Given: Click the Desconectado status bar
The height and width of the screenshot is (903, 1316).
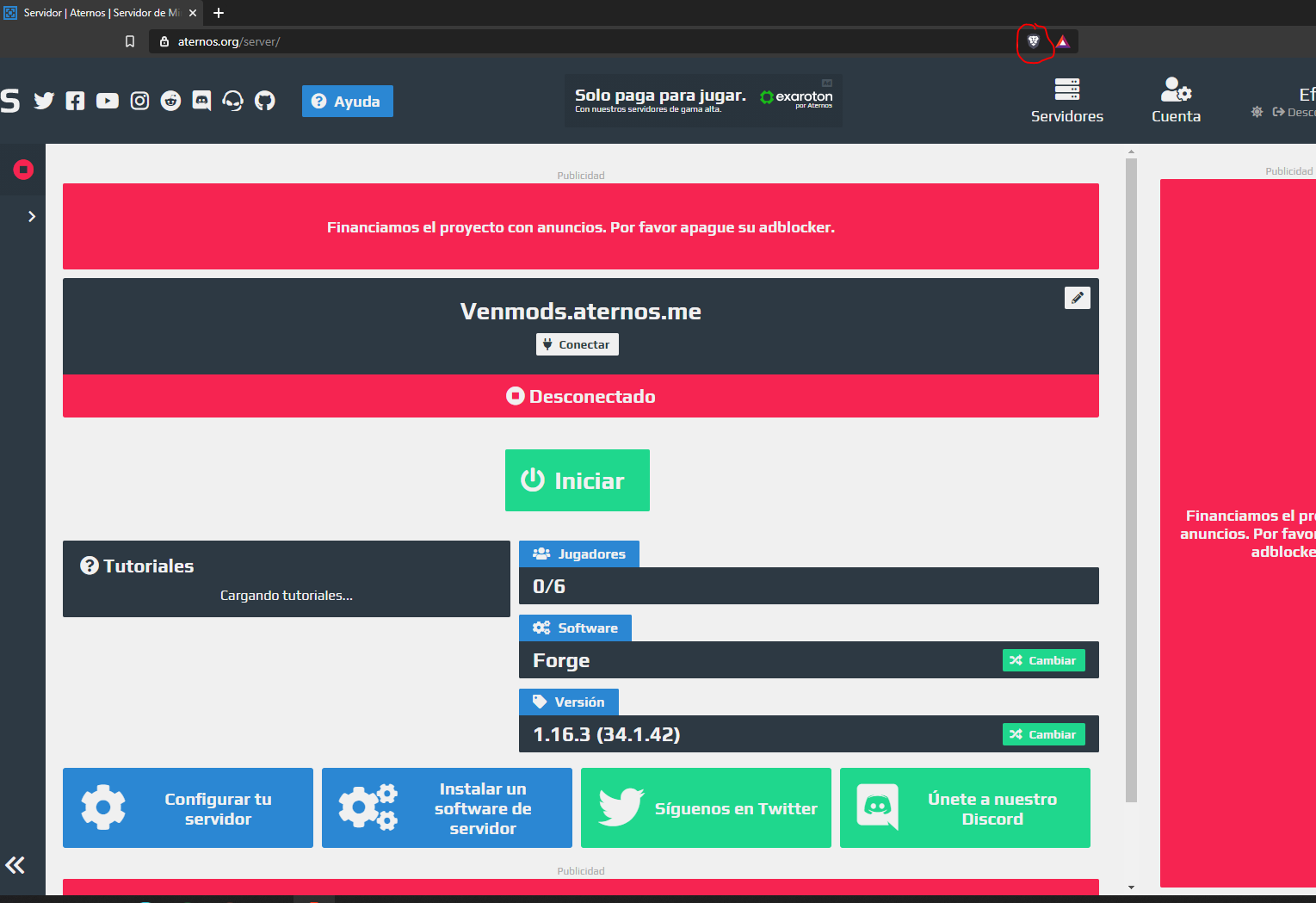Looking at the screenshot, I should (x=581, y=396).
